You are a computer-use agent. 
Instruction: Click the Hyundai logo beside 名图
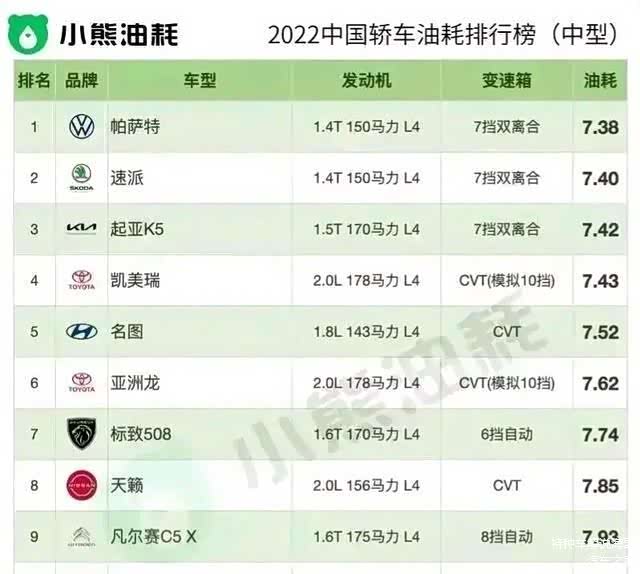81,332
